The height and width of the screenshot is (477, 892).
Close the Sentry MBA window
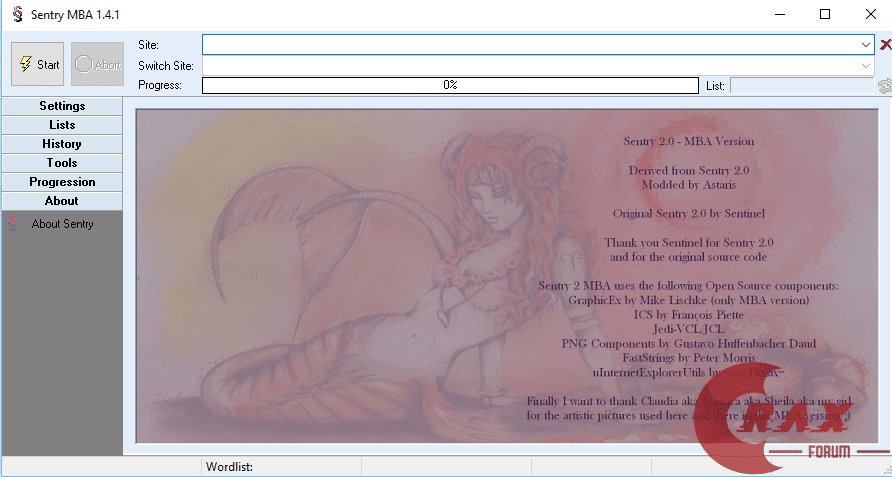click(870, 14)
